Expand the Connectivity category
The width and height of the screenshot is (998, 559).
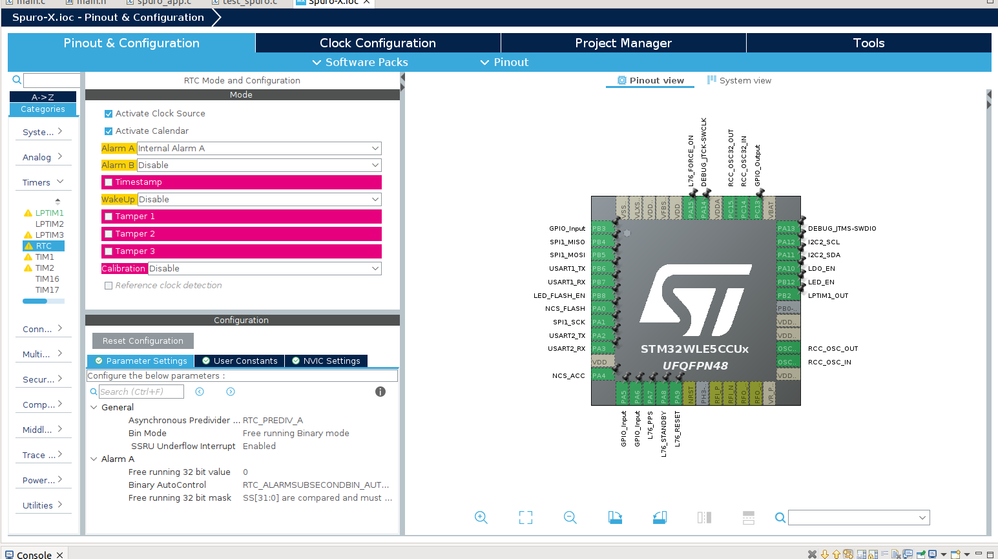(x=43, y=329)
